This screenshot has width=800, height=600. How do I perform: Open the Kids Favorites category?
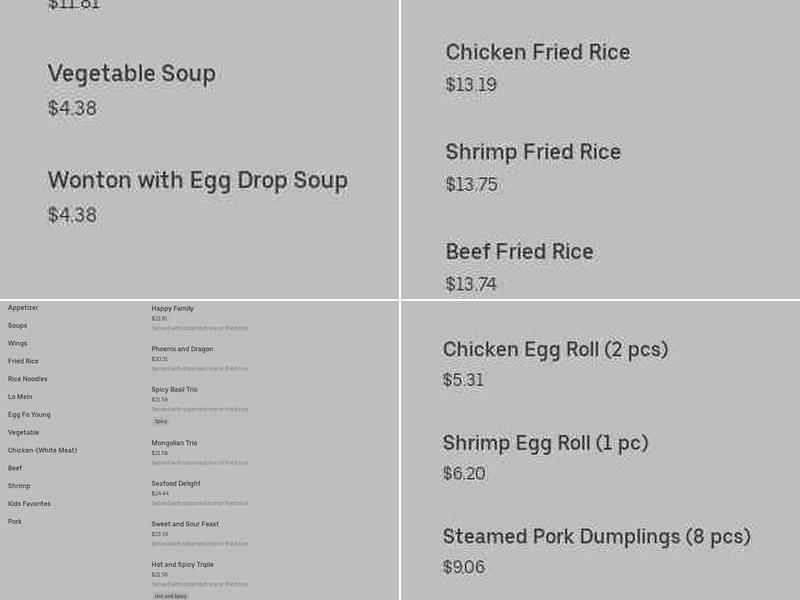coord(28,503)
